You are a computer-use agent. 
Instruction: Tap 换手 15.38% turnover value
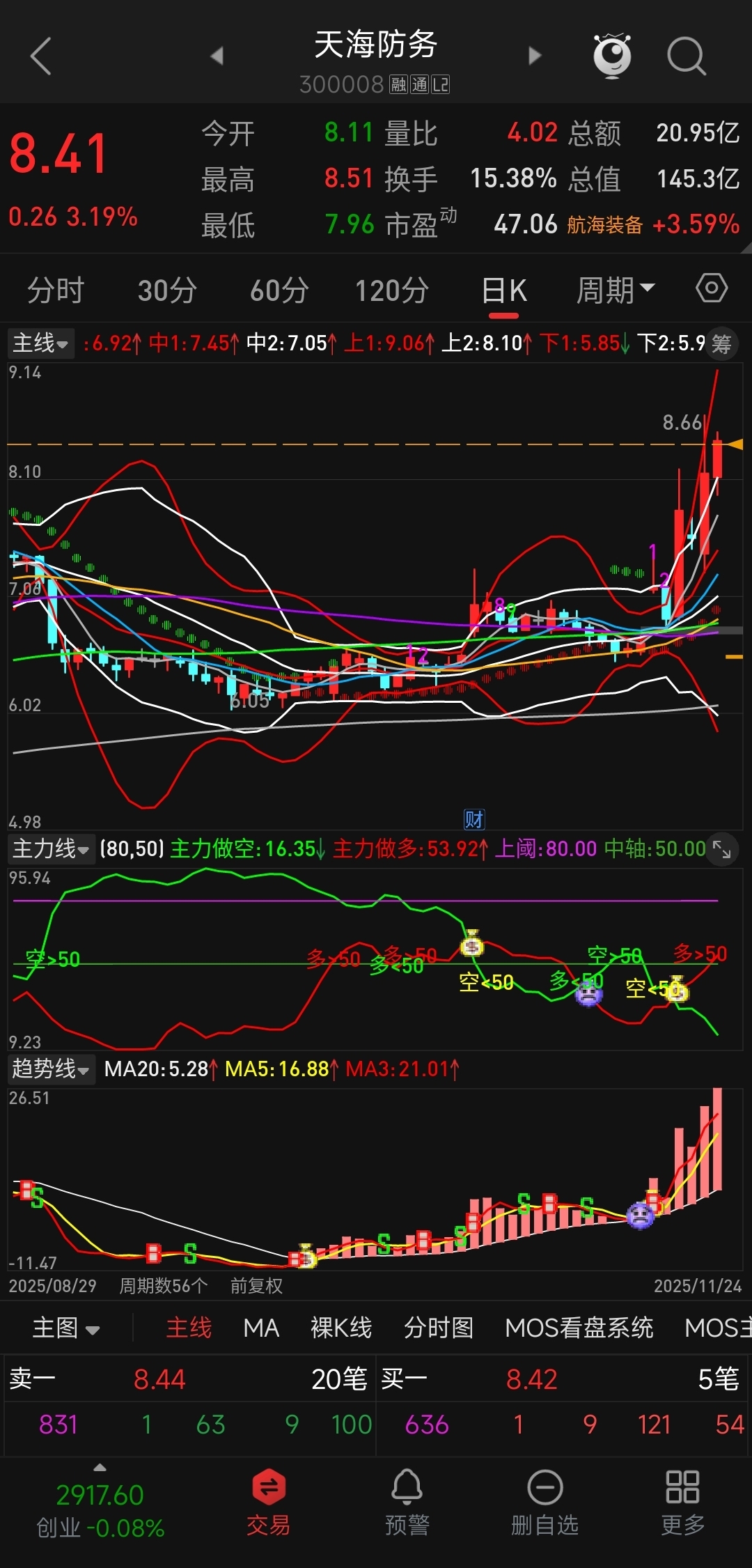click(513, 178)
